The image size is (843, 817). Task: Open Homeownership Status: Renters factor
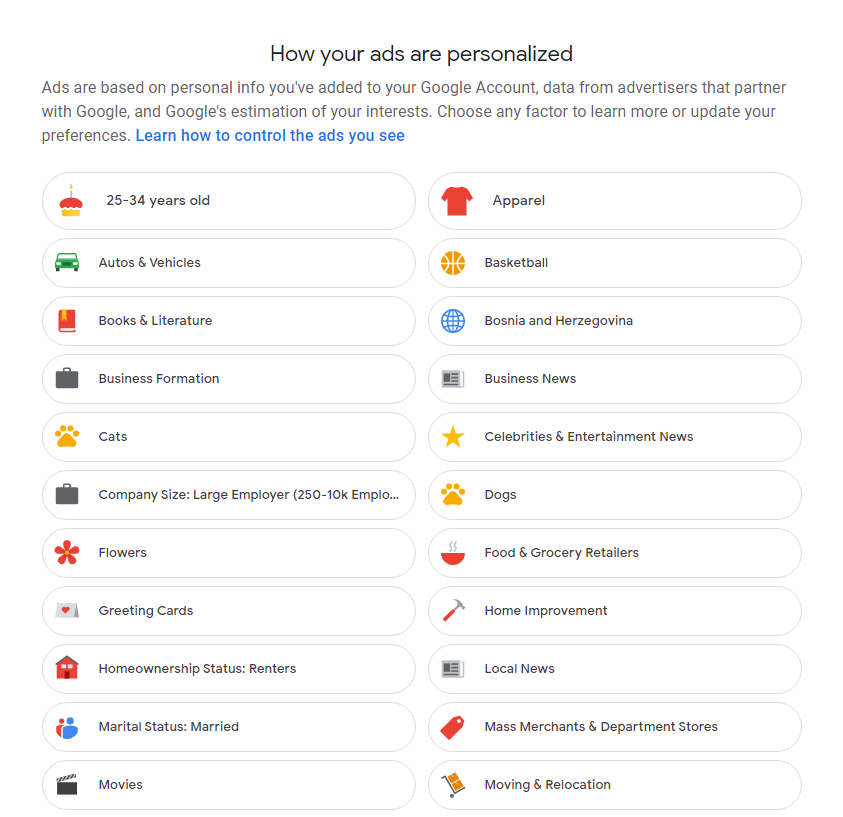[x=228, y=669]
